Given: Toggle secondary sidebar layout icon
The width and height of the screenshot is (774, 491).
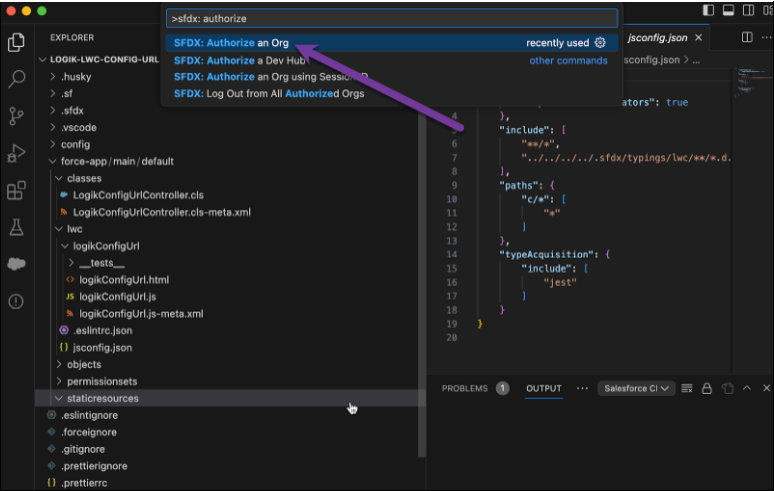Looking at the screenshot, I should 748,10.
